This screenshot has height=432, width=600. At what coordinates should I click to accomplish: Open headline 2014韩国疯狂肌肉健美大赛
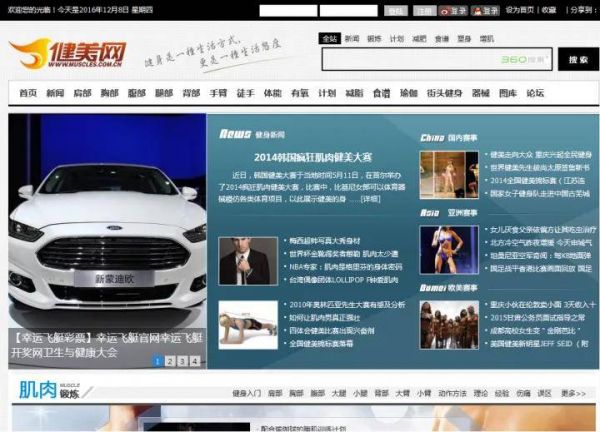(x=312, y=157)
